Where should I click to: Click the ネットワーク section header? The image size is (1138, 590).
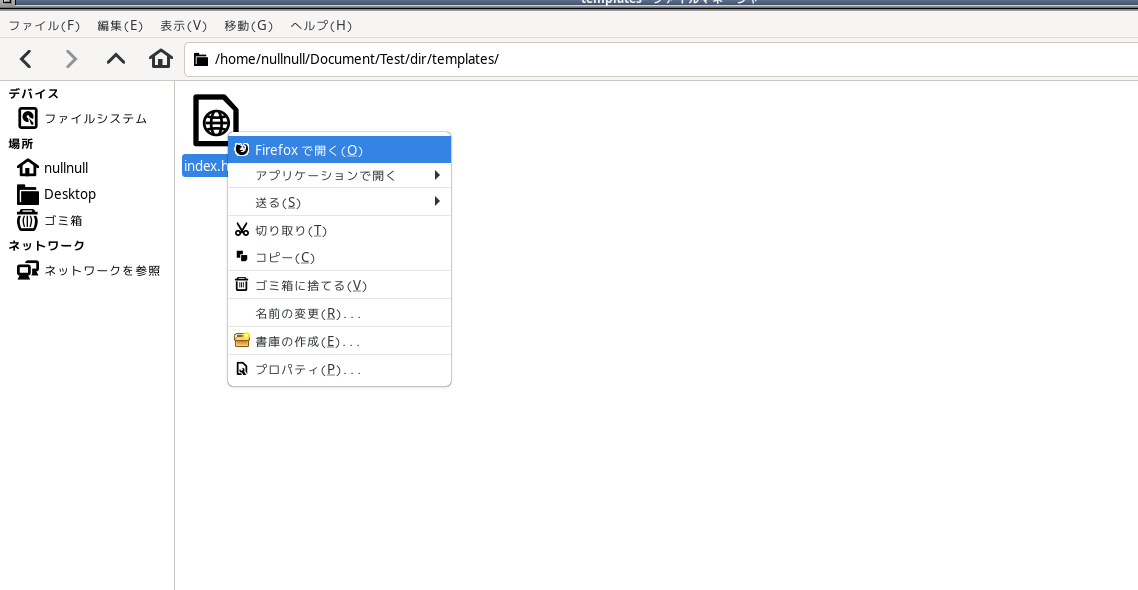(x=46, y=245)
